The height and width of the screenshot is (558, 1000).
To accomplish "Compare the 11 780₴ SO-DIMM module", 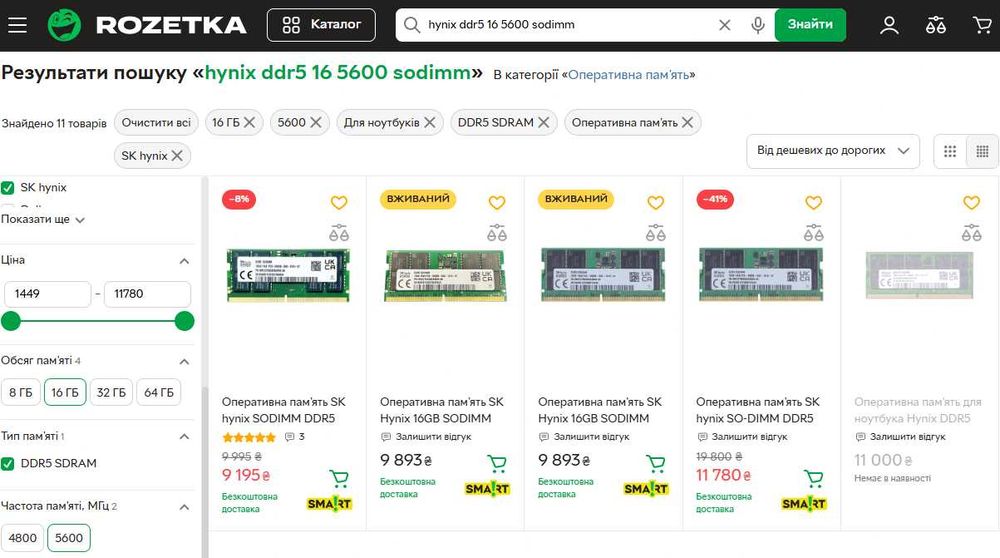I will [813, 232].
